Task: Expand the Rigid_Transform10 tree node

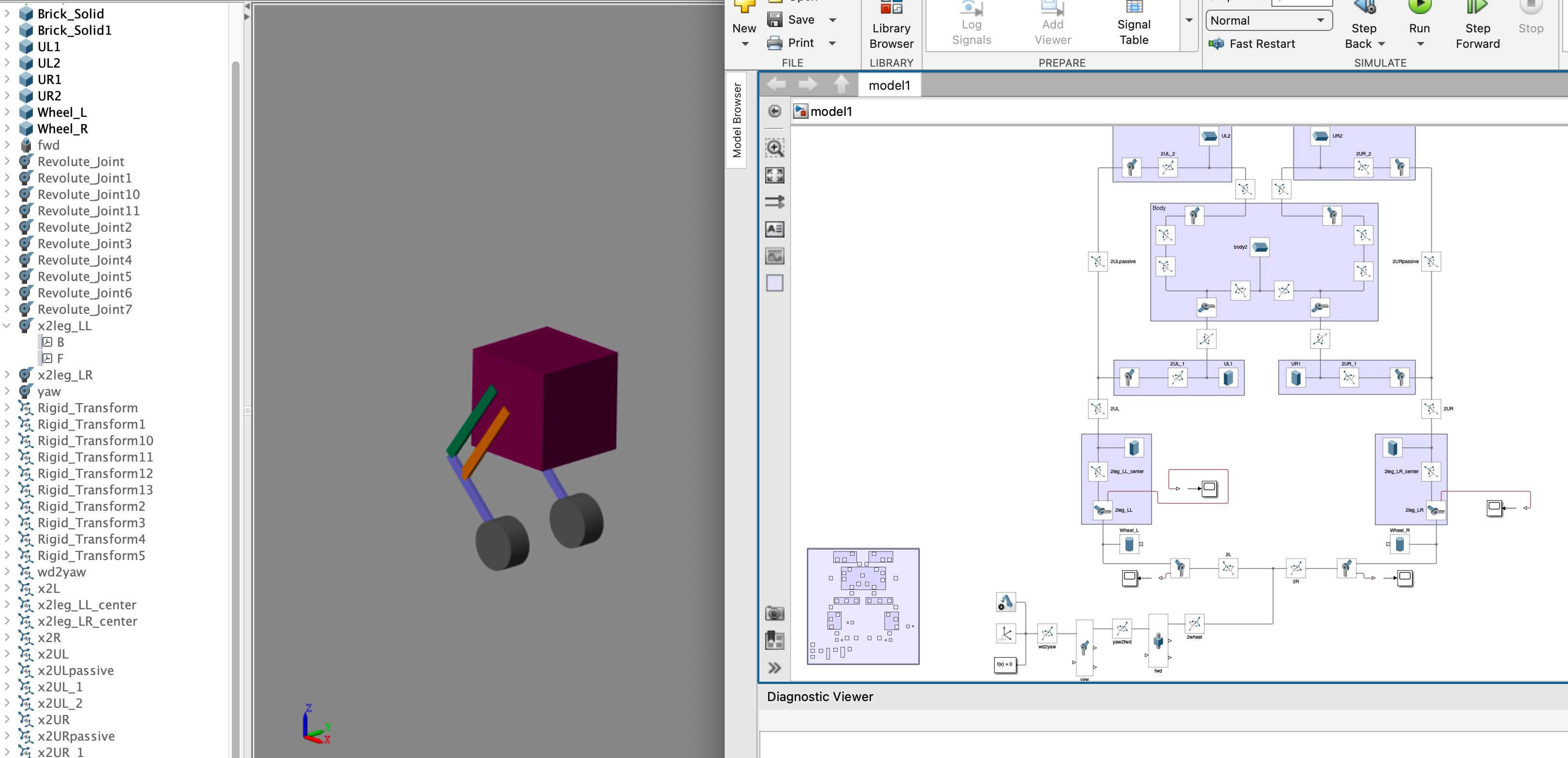Action: click(7, 440)
